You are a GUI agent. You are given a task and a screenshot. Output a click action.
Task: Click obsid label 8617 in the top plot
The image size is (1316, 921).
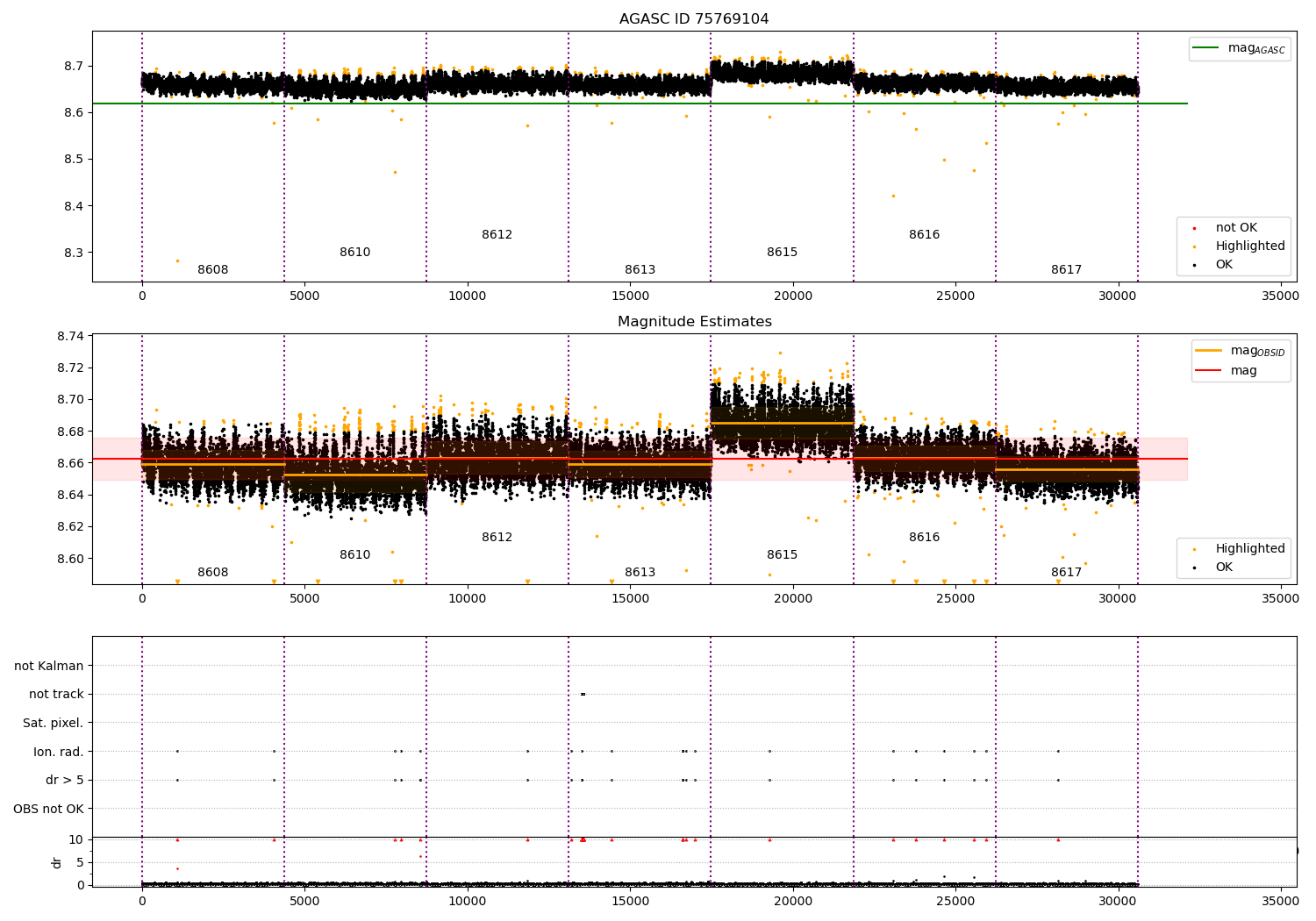1067,270
